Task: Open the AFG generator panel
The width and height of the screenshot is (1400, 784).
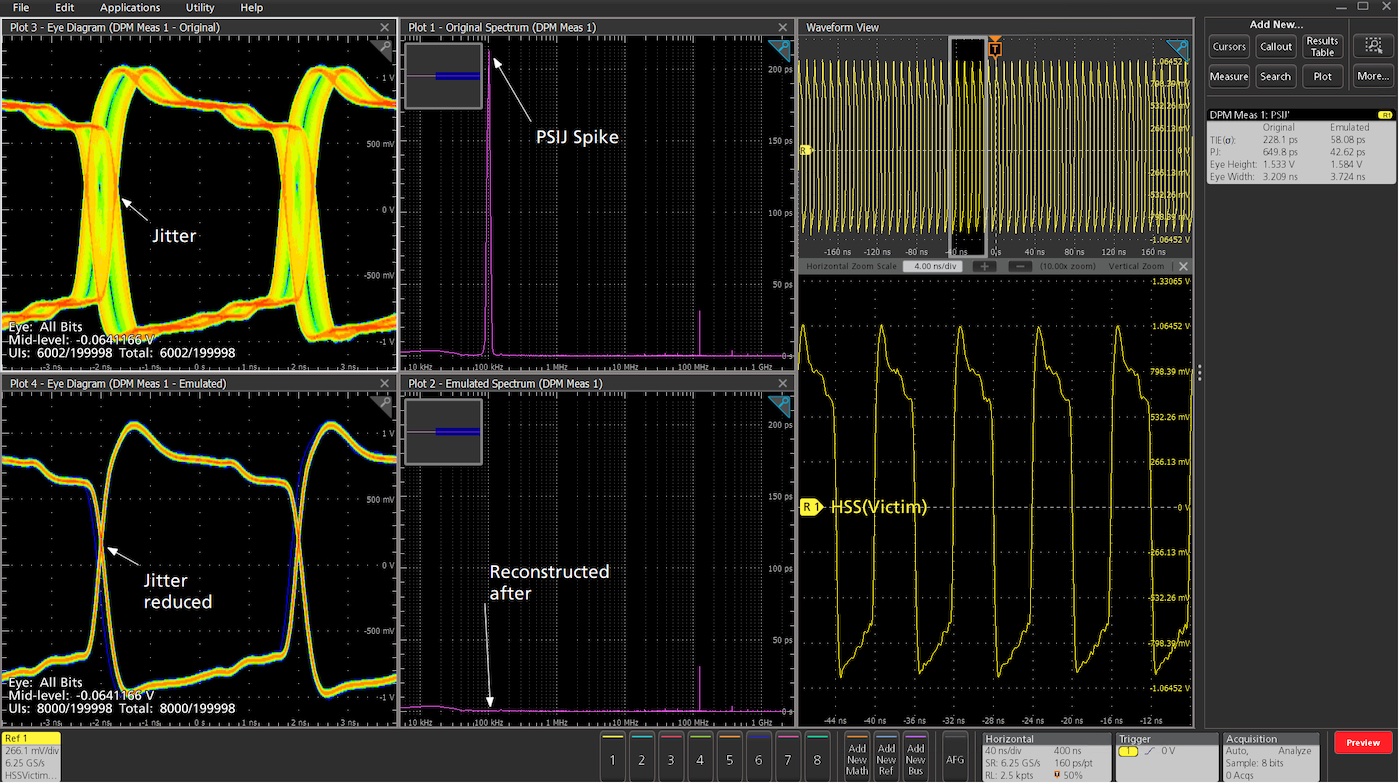Action: point(954,757)
